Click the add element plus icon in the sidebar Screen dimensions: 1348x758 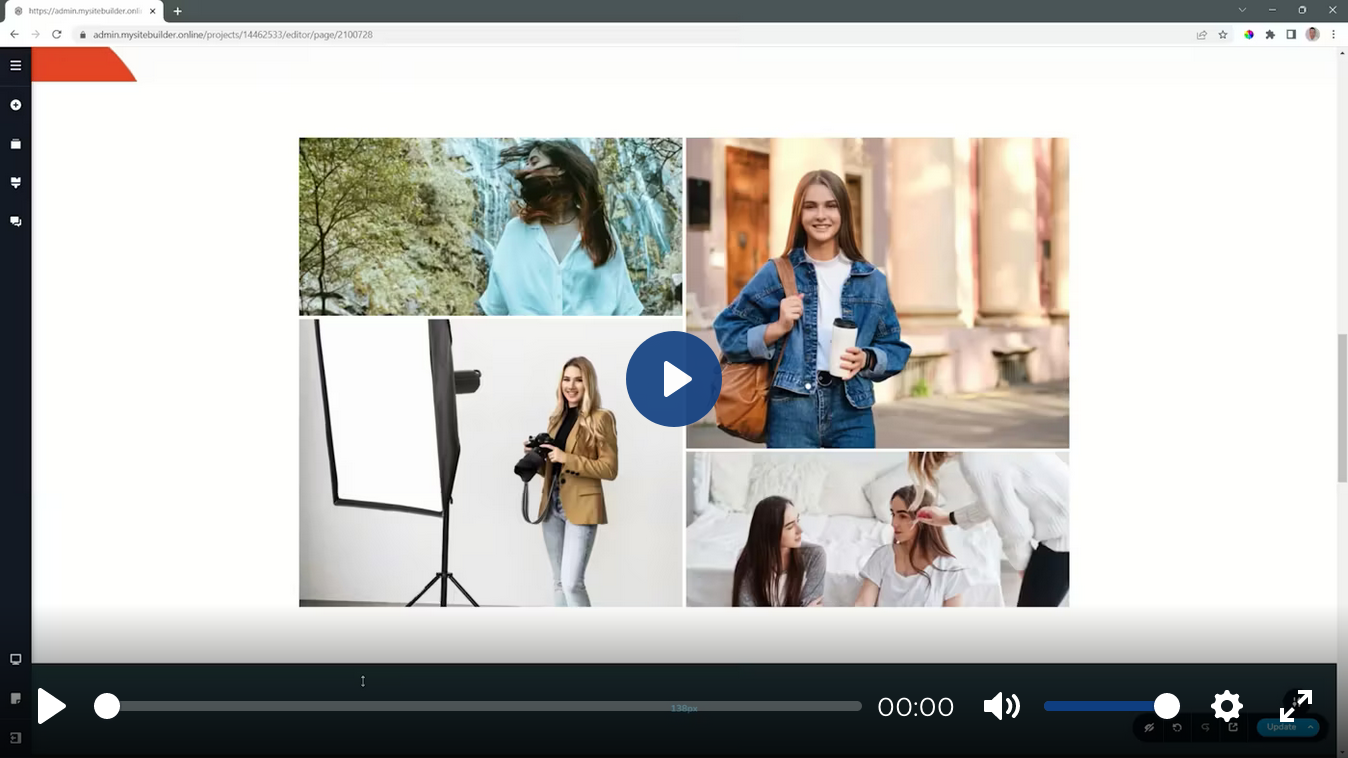[15, 105]
